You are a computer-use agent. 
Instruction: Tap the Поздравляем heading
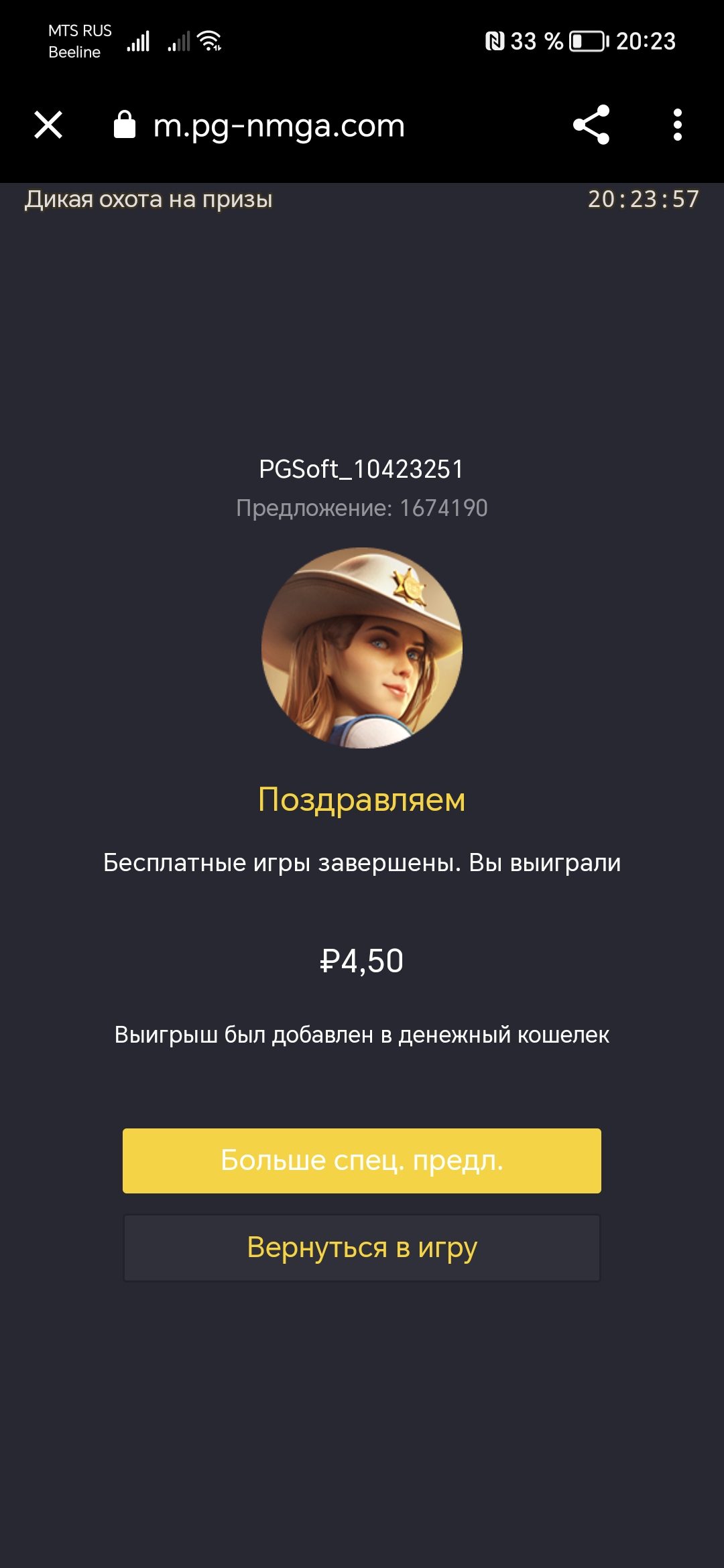(362, 800)
